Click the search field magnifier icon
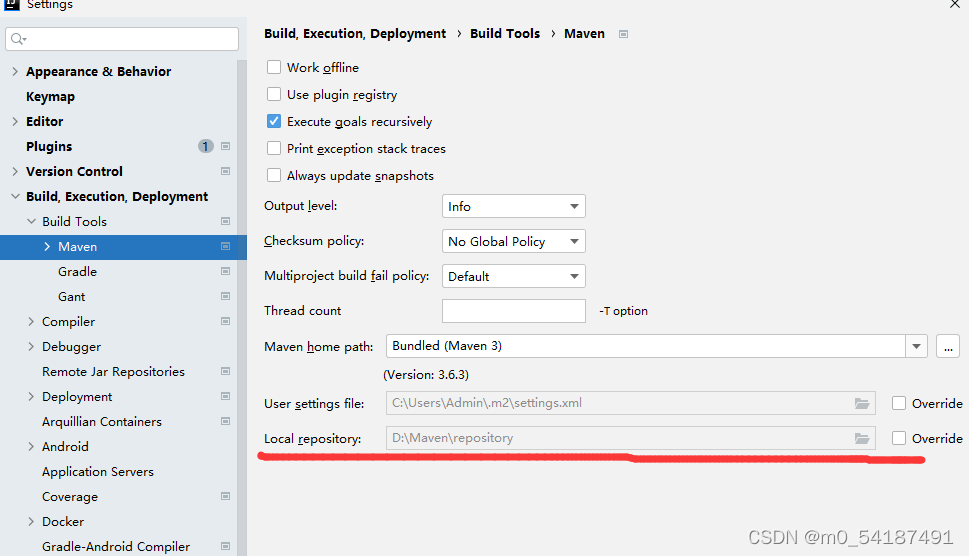This screenshot has height=556, width=969. click(x=18, y=39)
